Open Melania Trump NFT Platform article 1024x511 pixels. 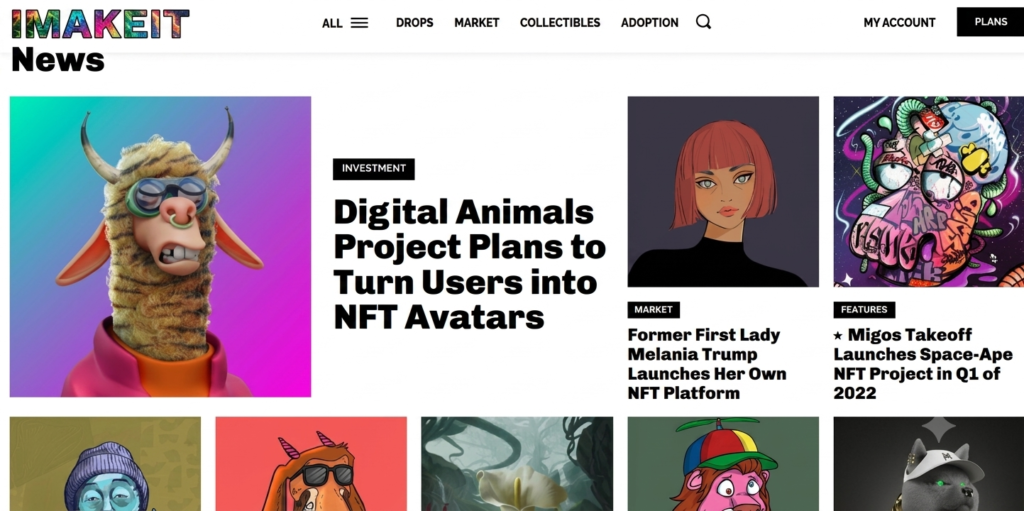point(707,364)
